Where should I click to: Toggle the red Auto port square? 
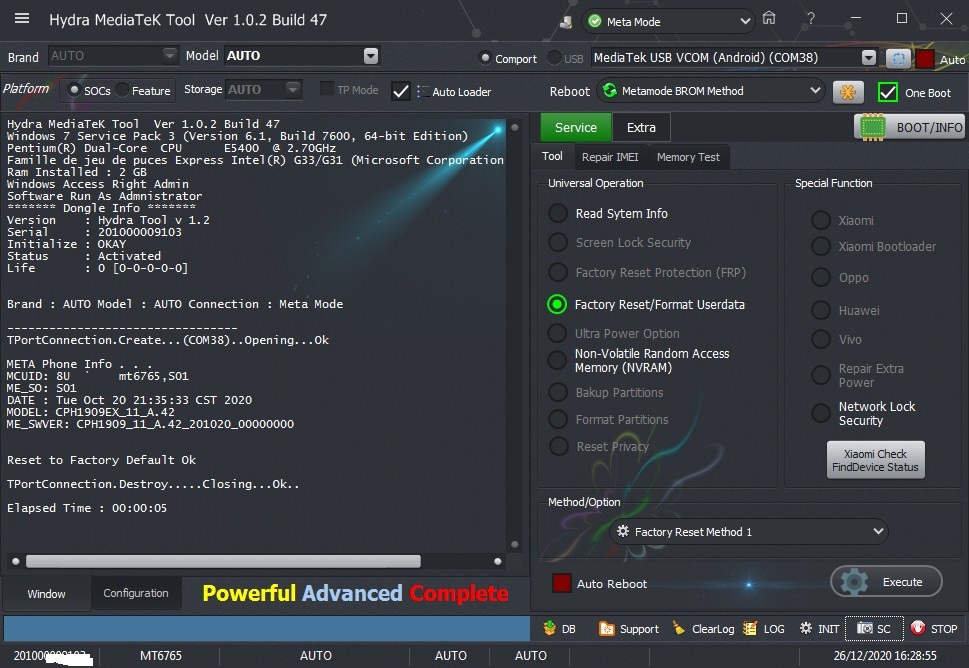point(925,59)
